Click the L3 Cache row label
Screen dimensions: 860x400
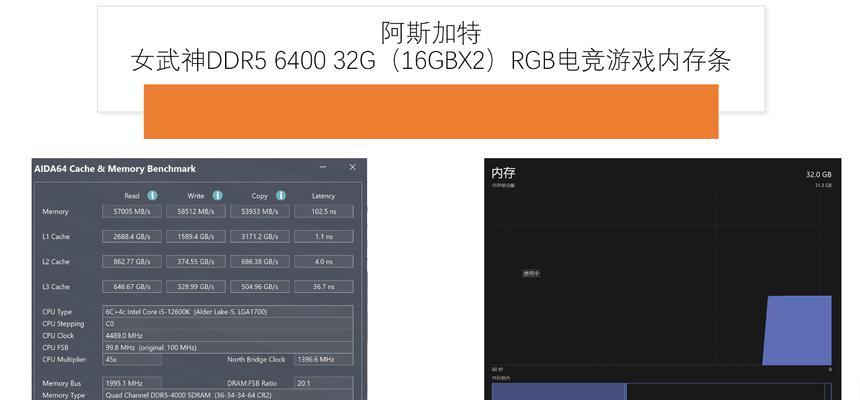[x=56, y=286]
